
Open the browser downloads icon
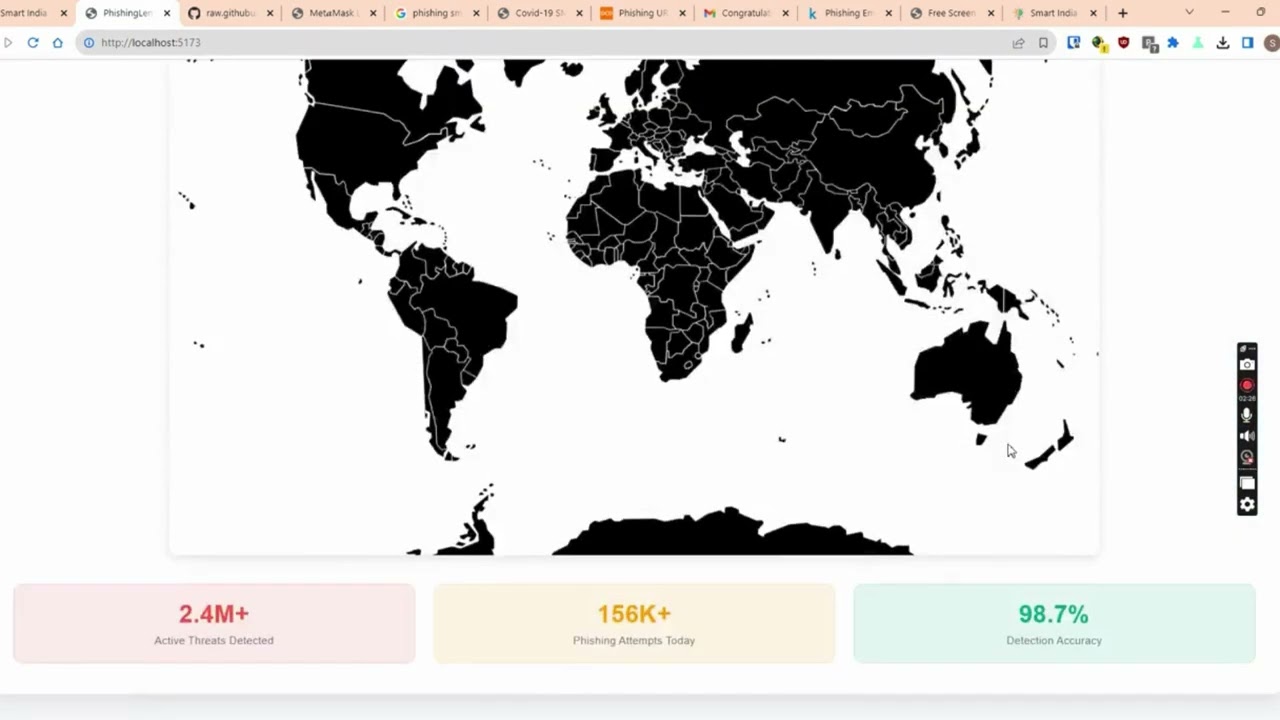click(x=1222, y=43)
